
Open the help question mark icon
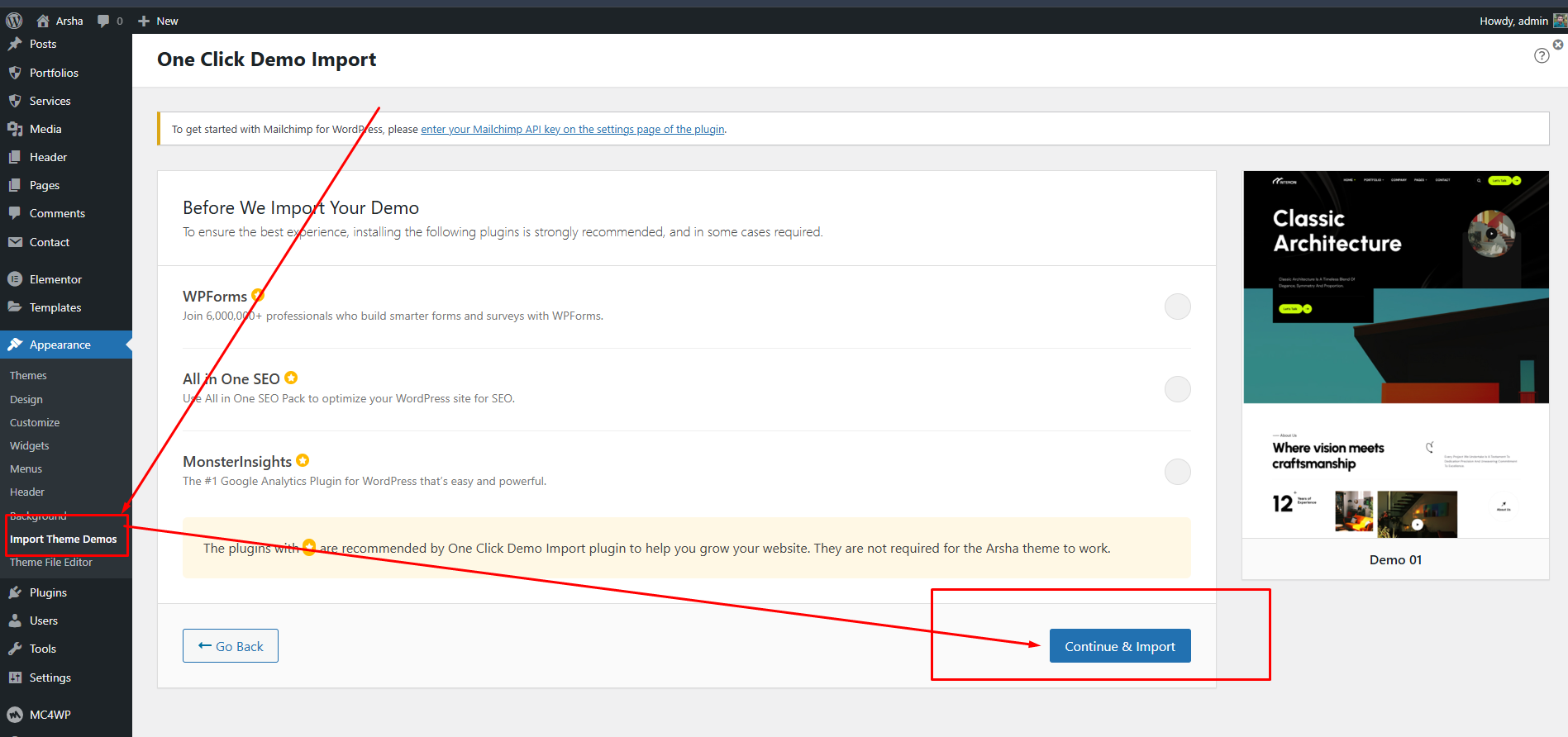(1542, 55)
